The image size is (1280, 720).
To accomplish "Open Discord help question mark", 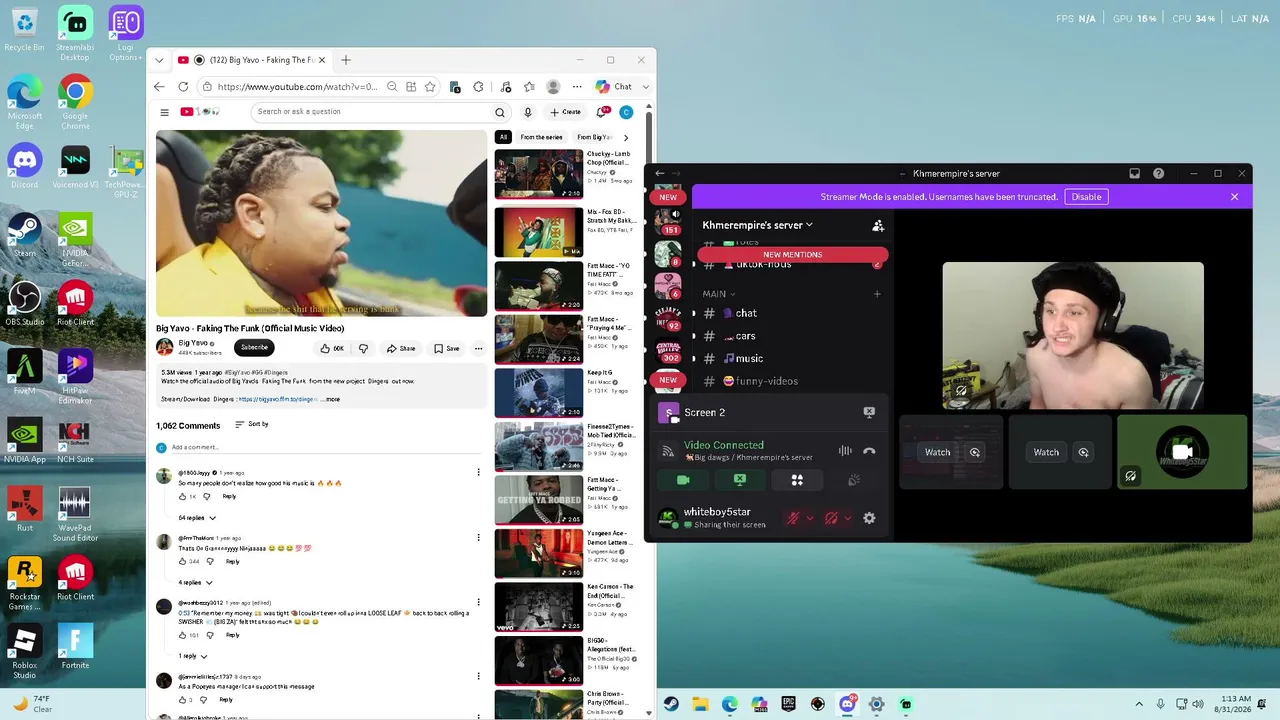I will pyautogui.click(x=1158, y=173).
